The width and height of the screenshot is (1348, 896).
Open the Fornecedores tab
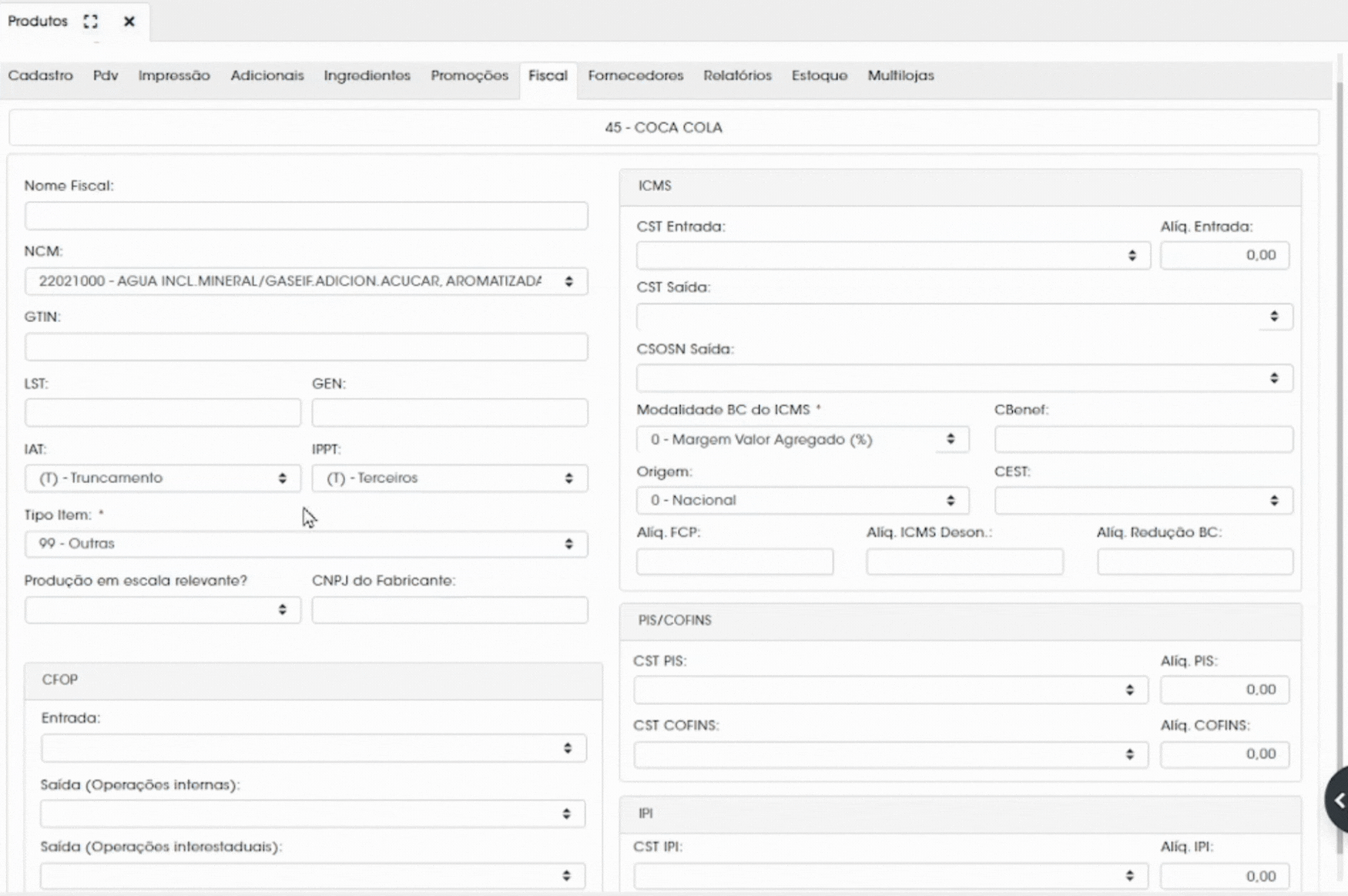pos(635,76)
